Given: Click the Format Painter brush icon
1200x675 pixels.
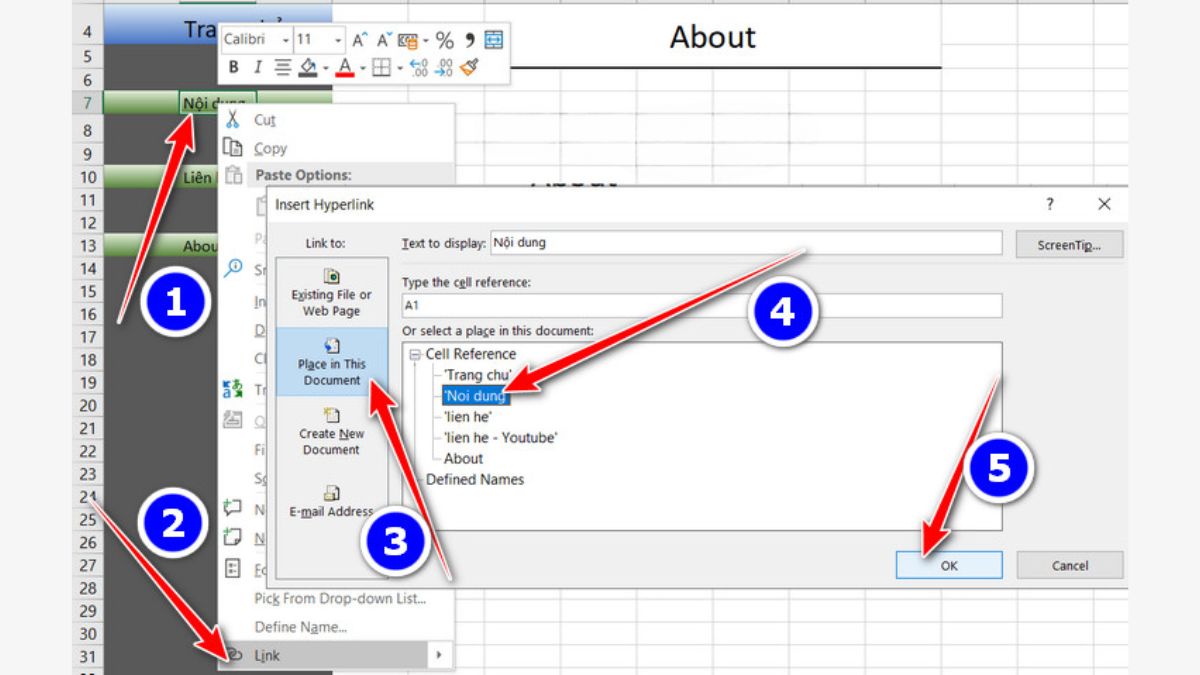Looking at the screenshot, I should click(x=470, y=68).
